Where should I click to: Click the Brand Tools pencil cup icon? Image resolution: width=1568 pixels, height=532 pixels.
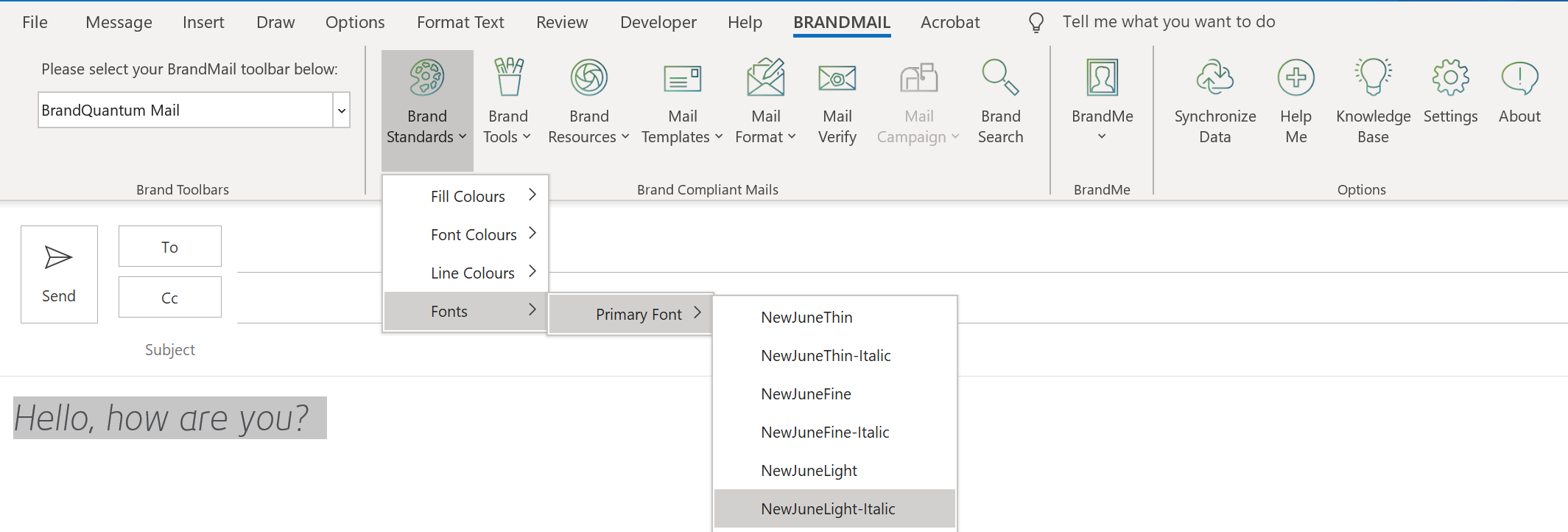point(508,77)
